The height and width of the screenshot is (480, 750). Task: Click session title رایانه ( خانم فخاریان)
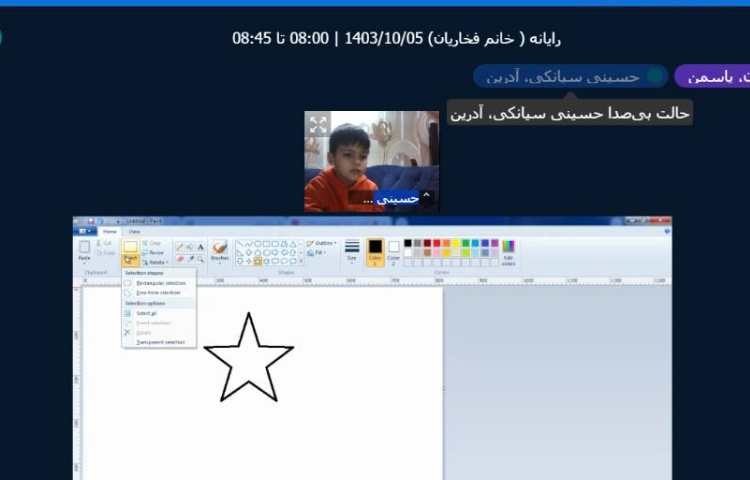(x=494, y=38)
